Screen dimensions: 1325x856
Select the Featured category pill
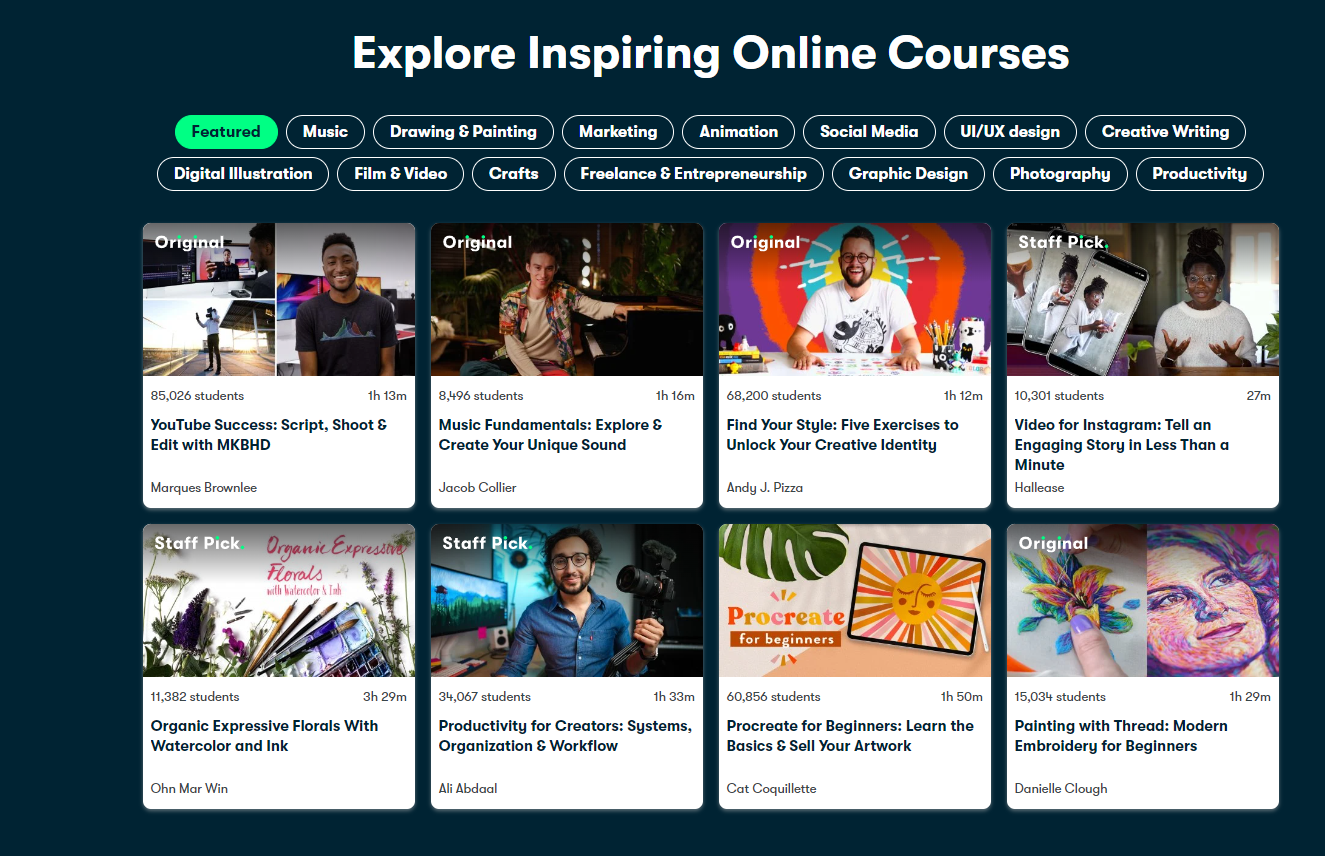226,132
